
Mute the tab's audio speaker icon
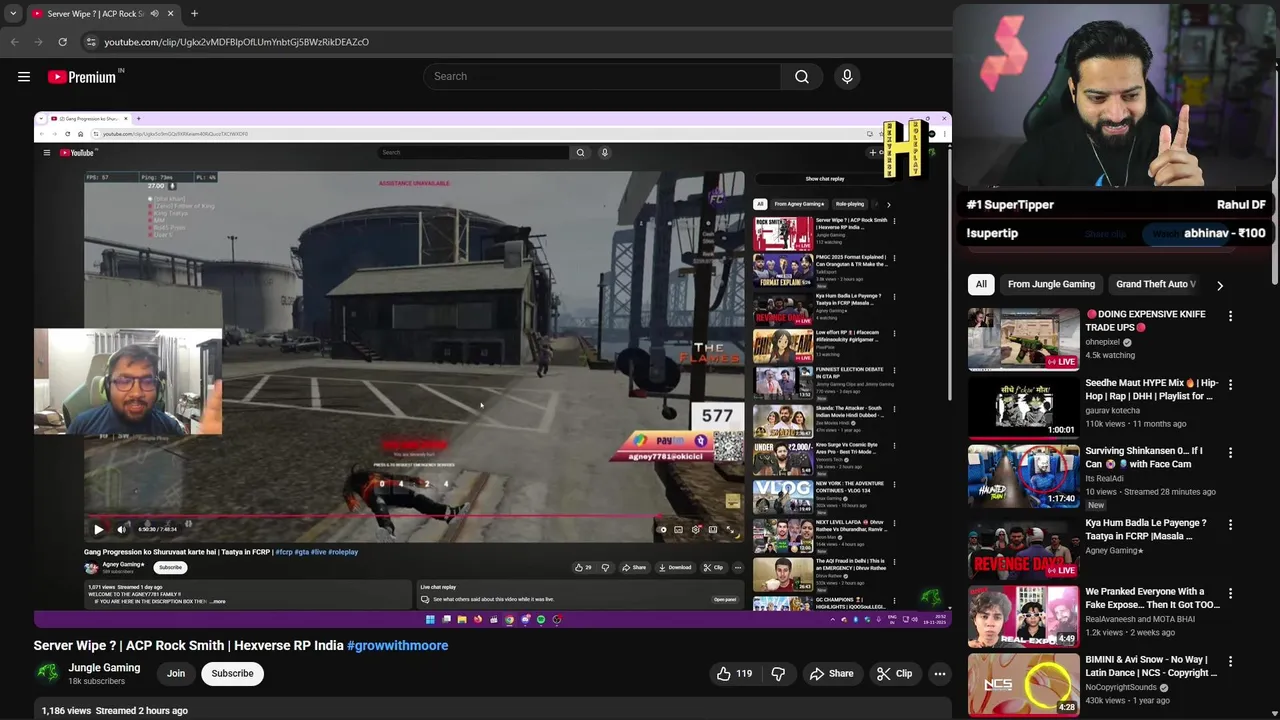pyautogui.click(x=154, y=14)
